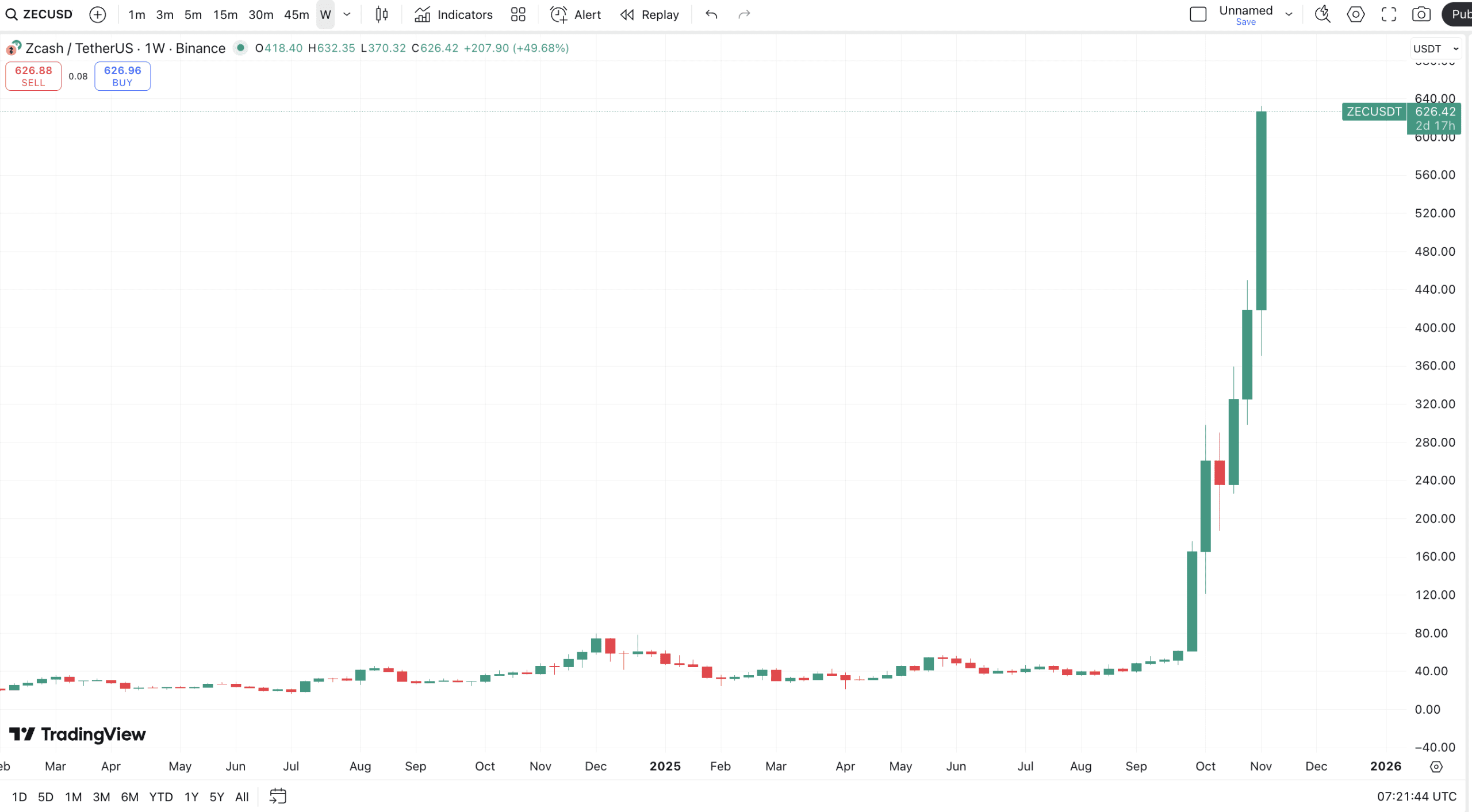Open the go to date calendar icon
The height and width of the screenshot is (812, 1472).
(278, 796)
